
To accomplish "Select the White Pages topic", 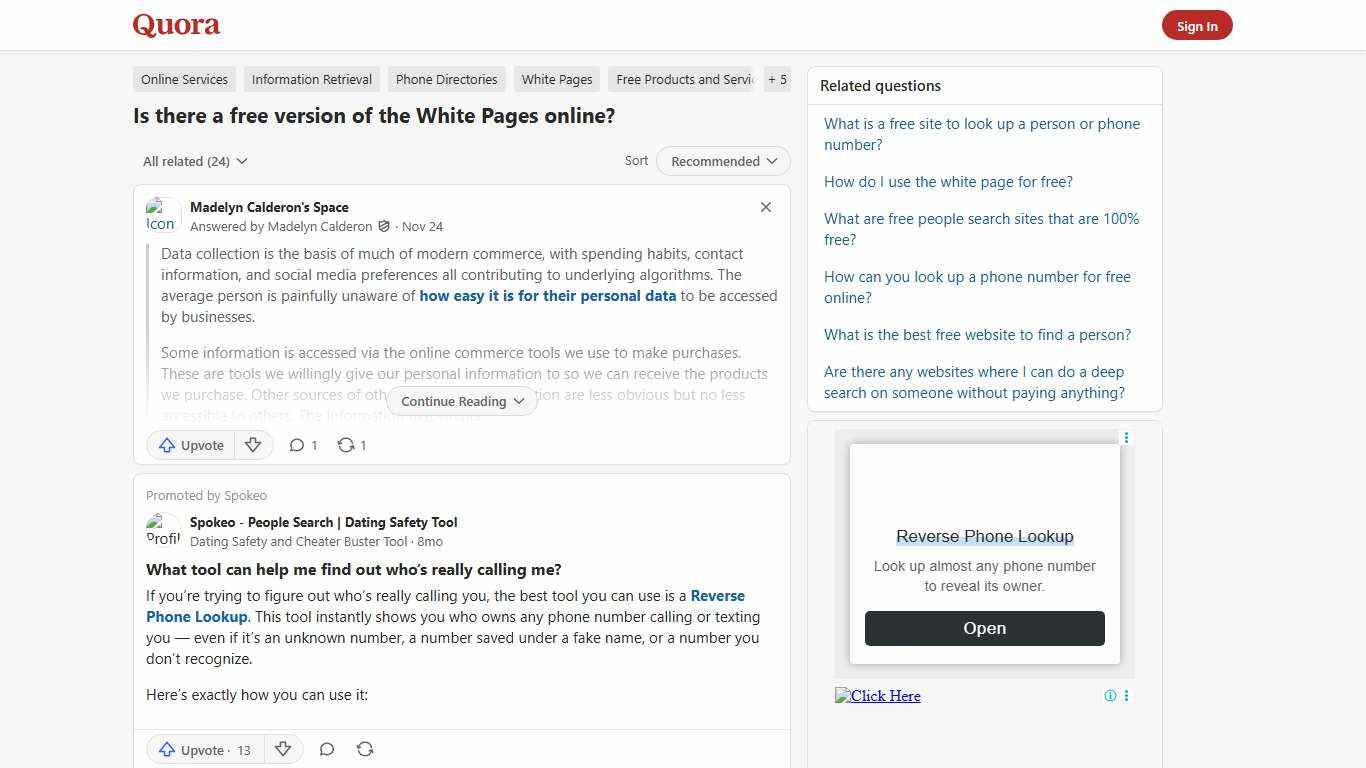I will pyautogui.click(x=556, y=79).
